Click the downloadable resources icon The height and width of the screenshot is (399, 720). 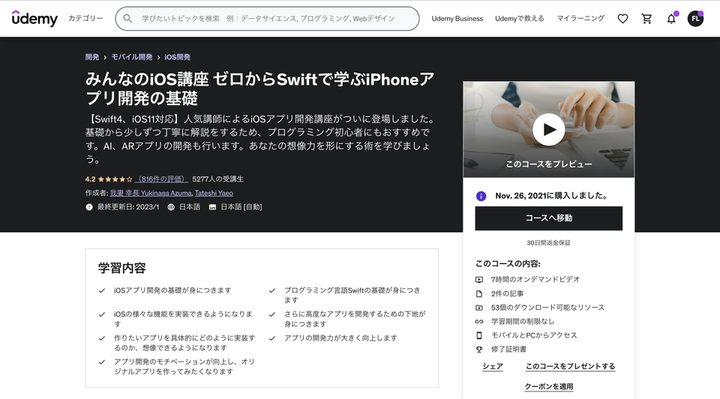click(479, 308)
